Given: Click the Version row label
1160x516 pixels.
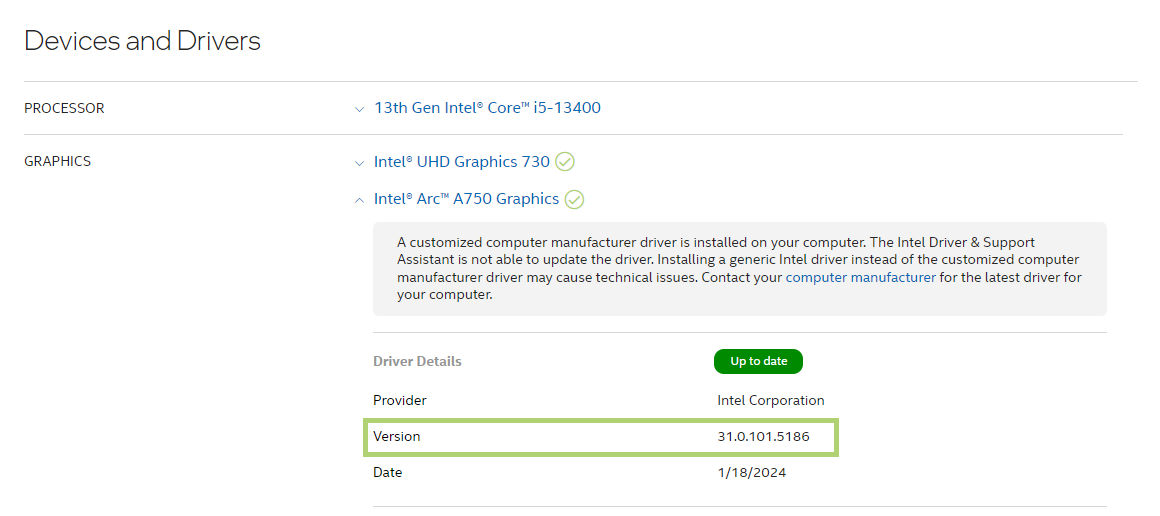Looking at the screenshot, I should point(397,437).
